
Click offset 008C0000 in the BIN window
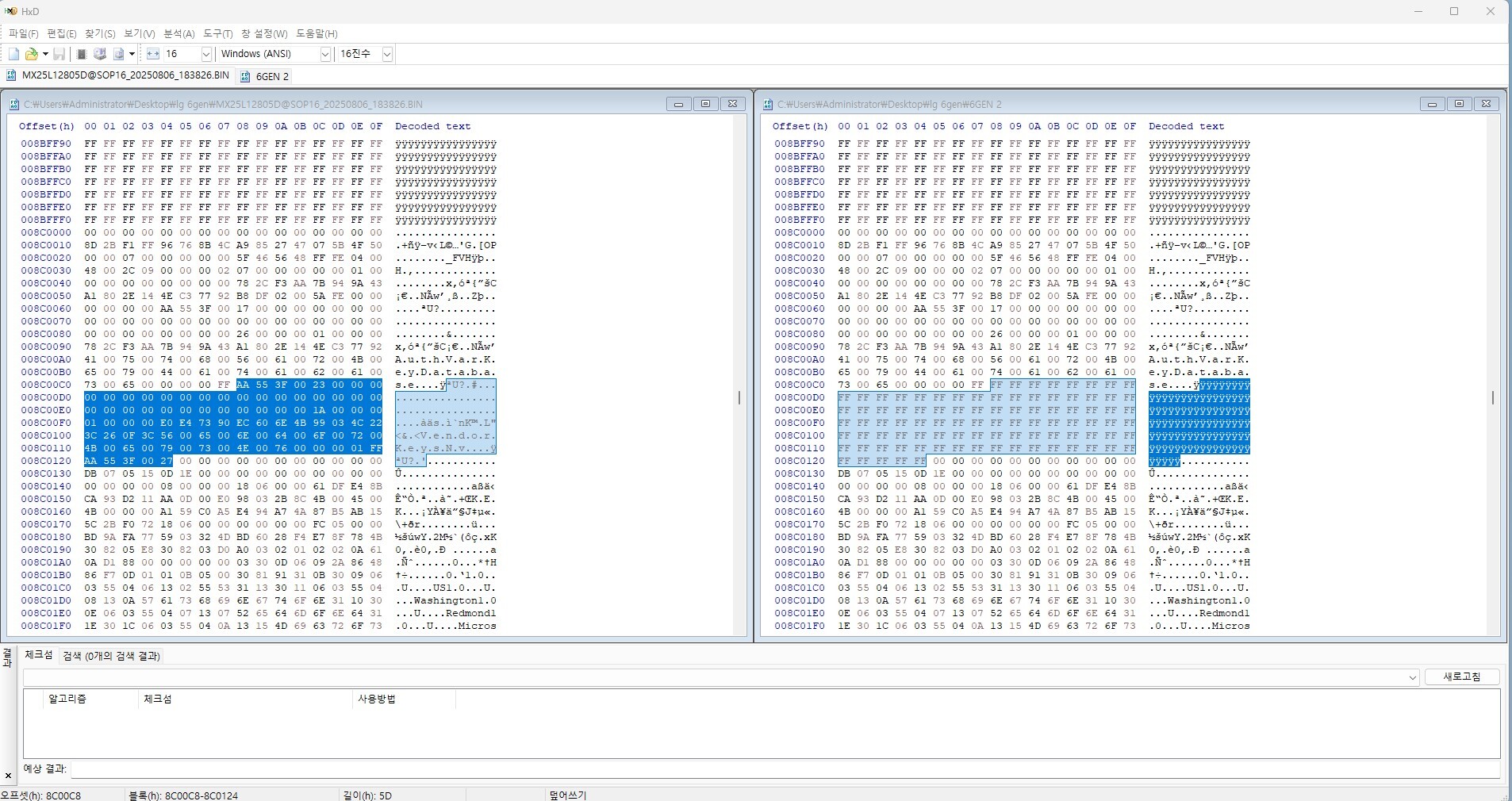[x=46, y=232]
